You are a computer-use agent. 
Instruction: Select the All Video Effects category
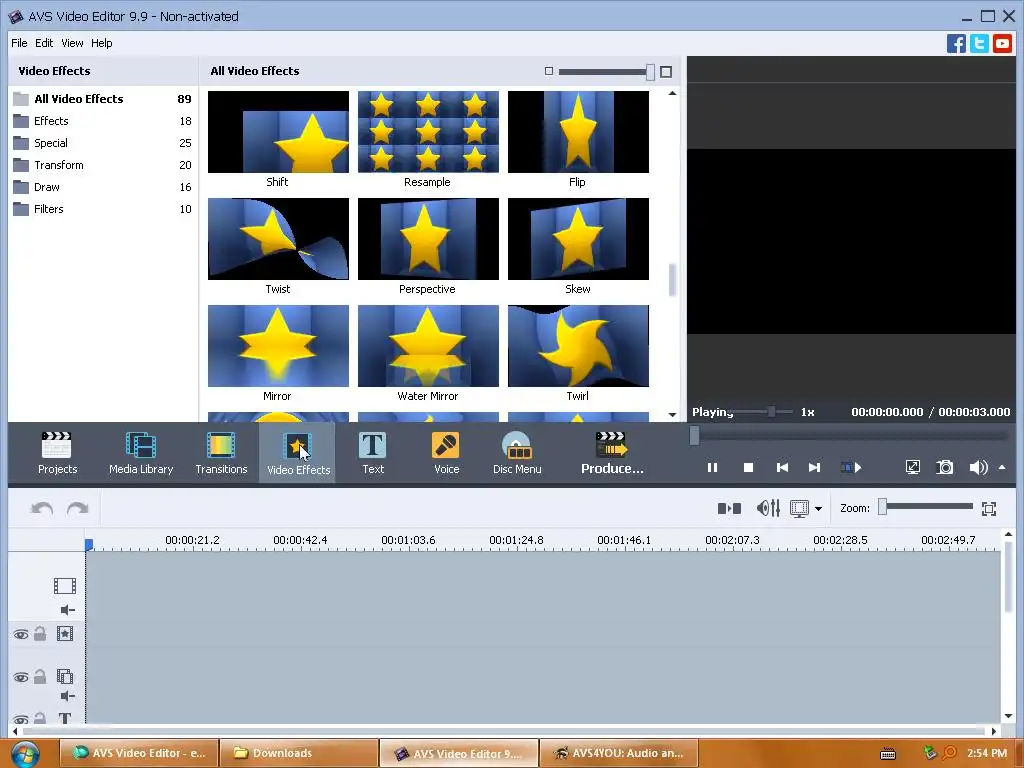pyautogui.click(x=103, y=99)
